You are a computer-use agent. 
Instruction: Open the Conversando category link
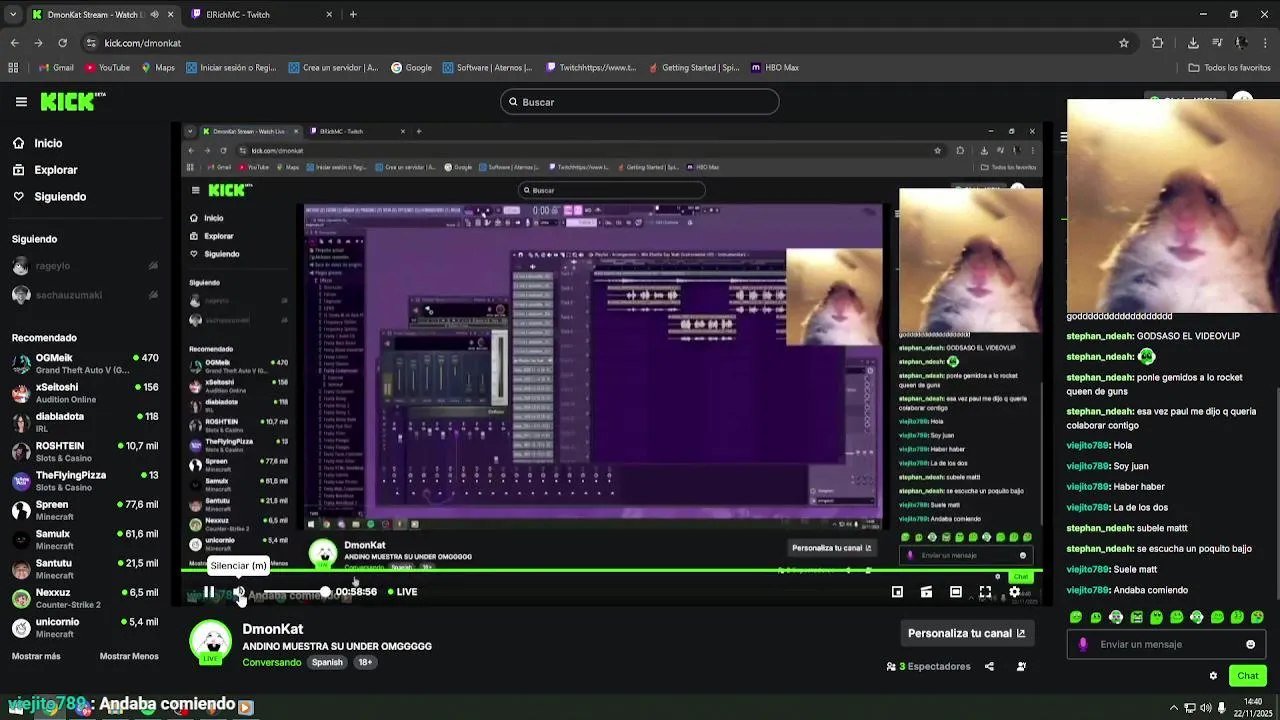coord(271,662)
